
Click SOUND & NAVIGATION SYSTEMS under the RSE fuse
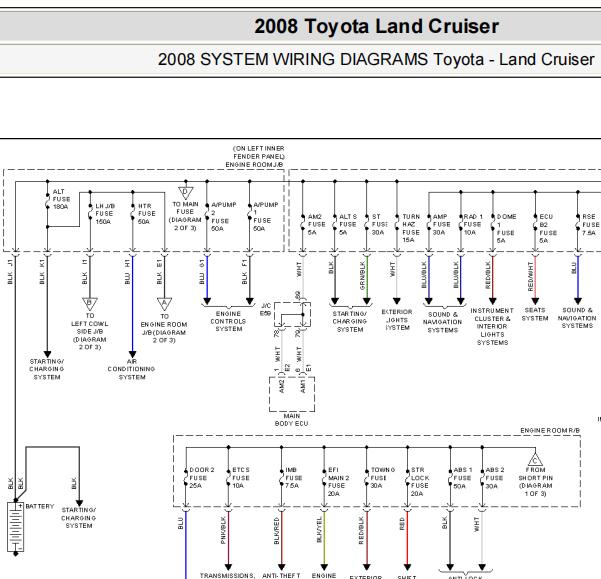pyautogui.click(x=577, y=318)
